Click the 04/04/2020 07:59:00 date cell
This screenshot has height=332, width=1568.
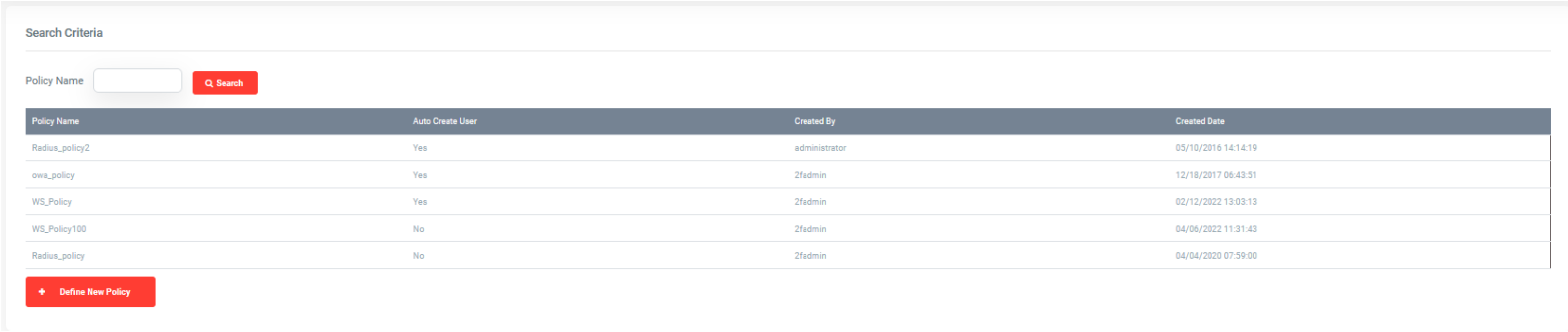(x=1215, y=256)
